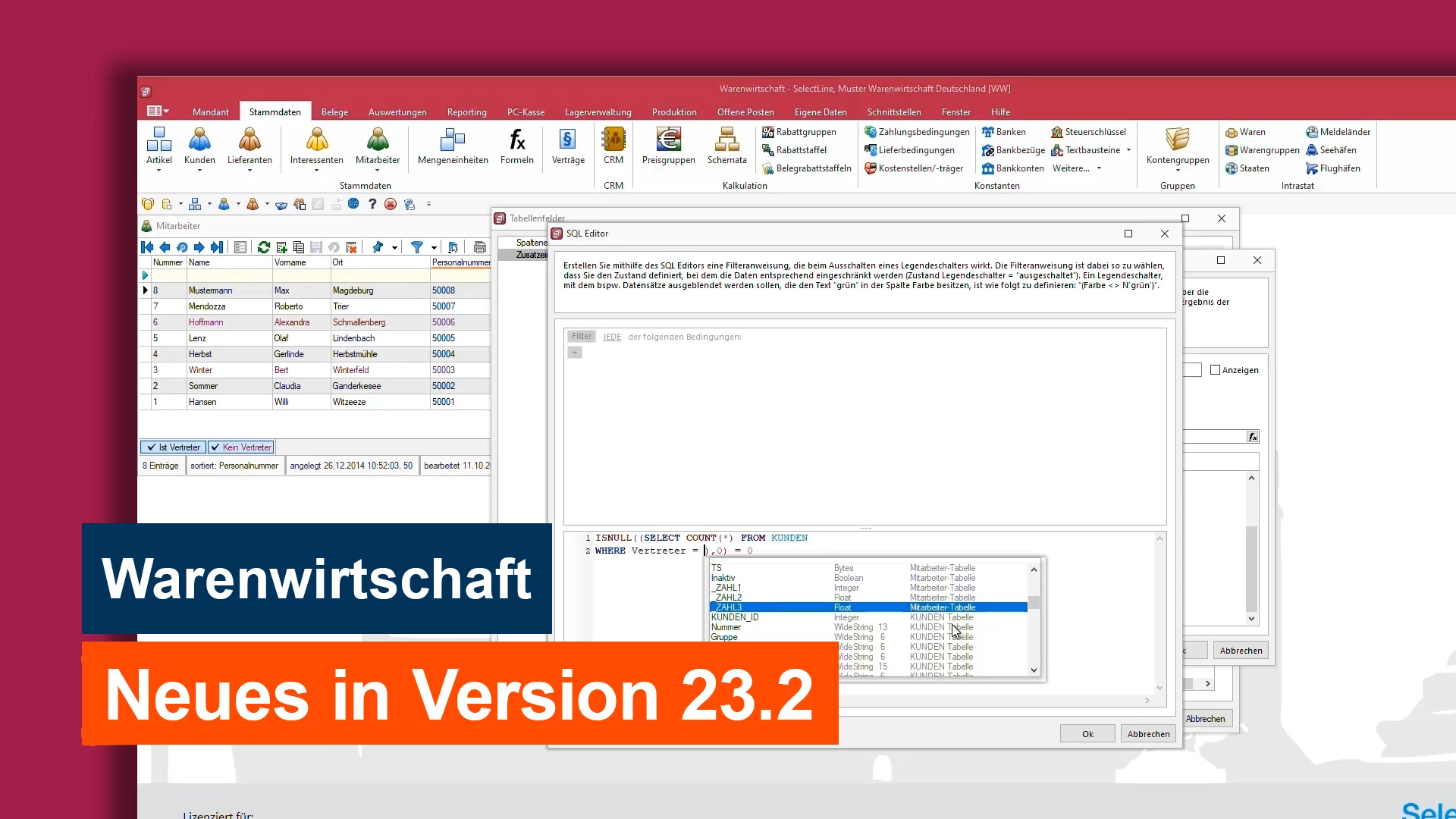Toggle the Ist Vertreter legend switch
Screen dimensions: 1456x819
(173, 447)
